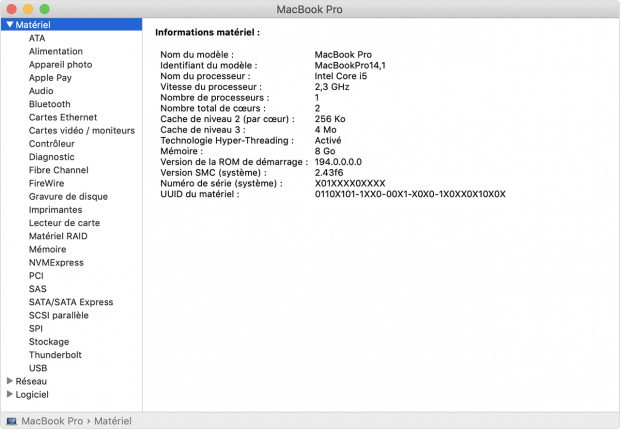The width and height of the screenshot is (620, 429).
Task: Click the serial number X01XXXX0XXXX
Action: tap(350, 183)
